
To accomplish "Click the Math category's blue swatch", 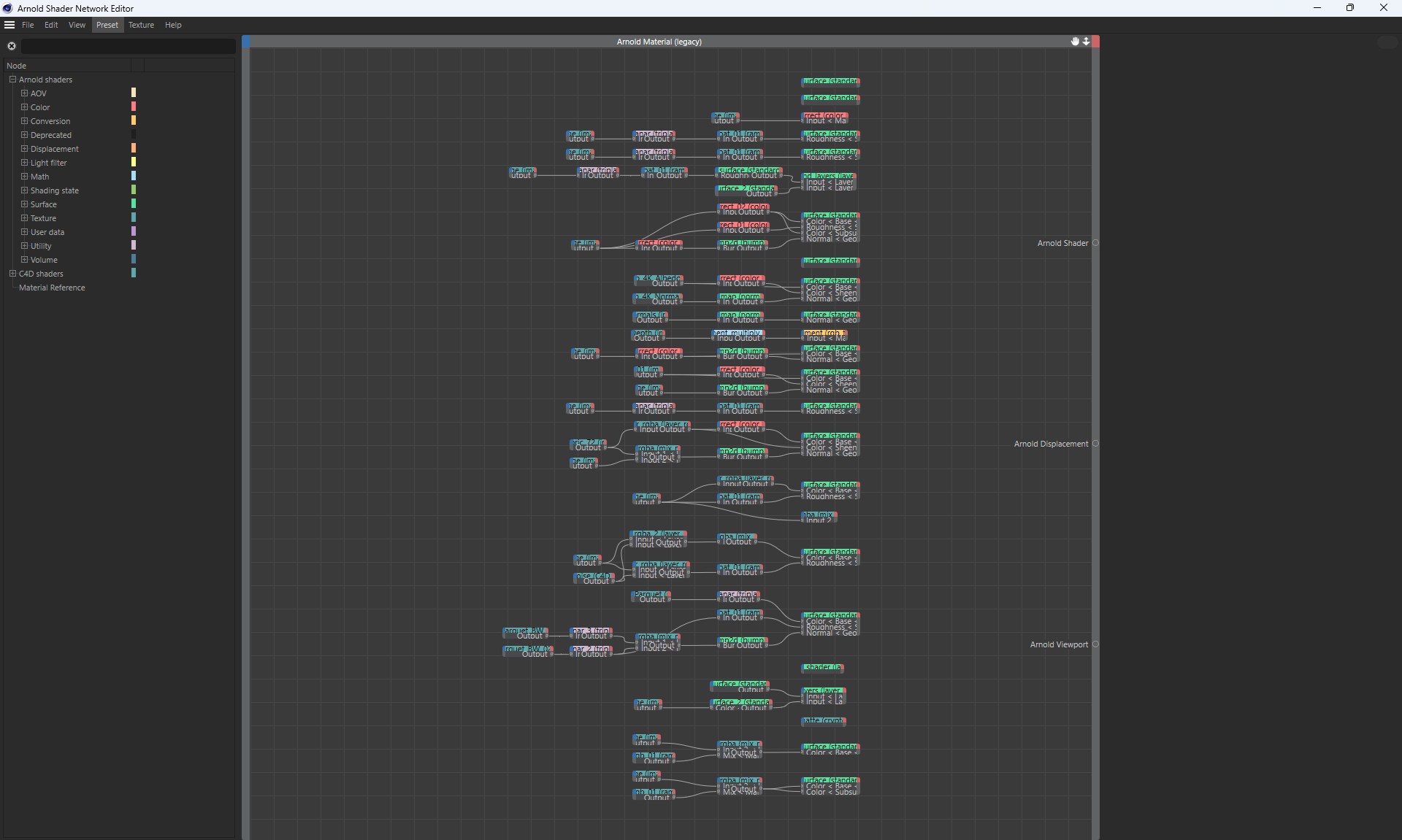I will (x=134, y=177).
